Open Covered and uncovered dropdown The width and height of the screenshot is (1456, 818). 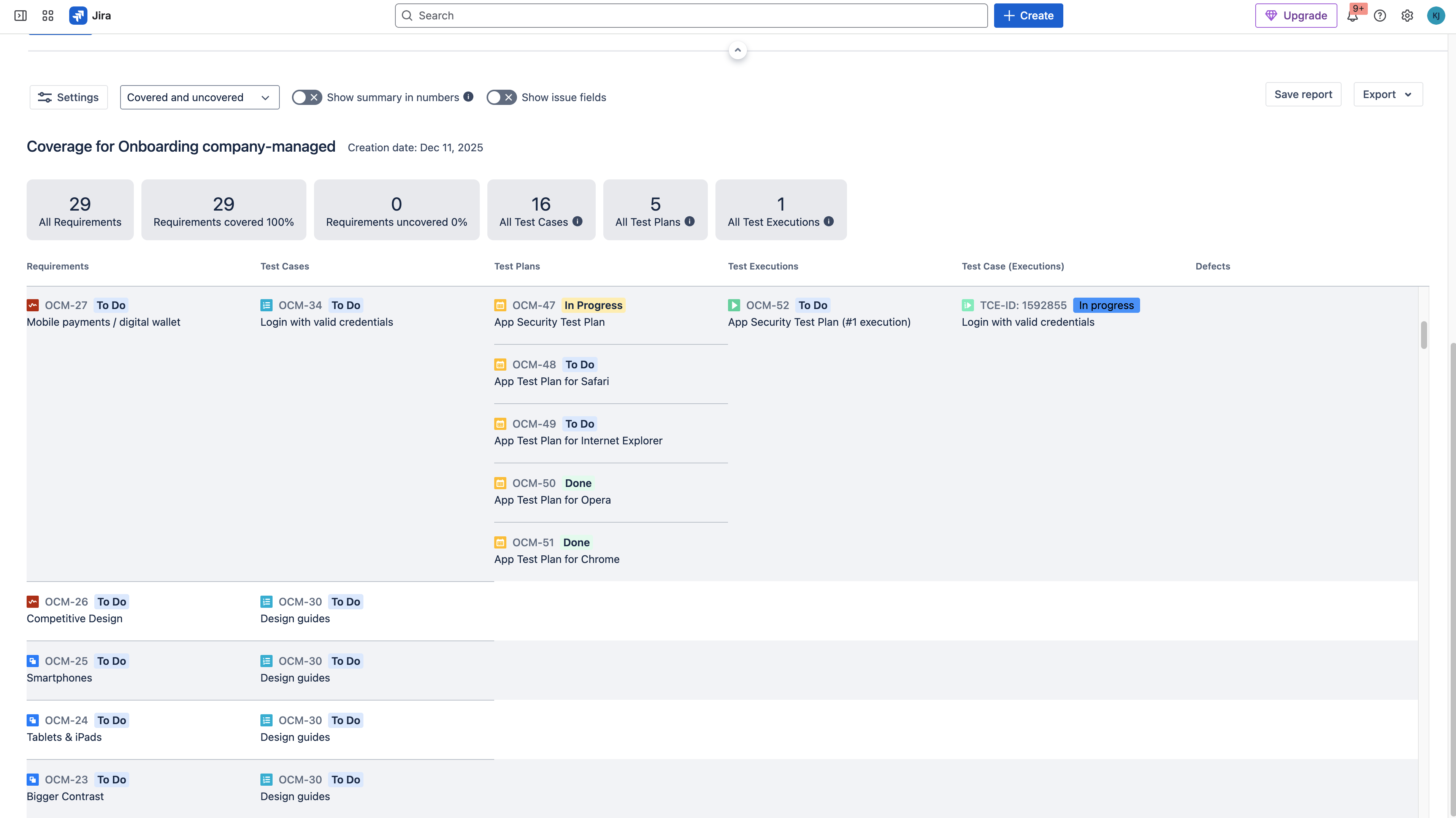(x=200, y=97)
